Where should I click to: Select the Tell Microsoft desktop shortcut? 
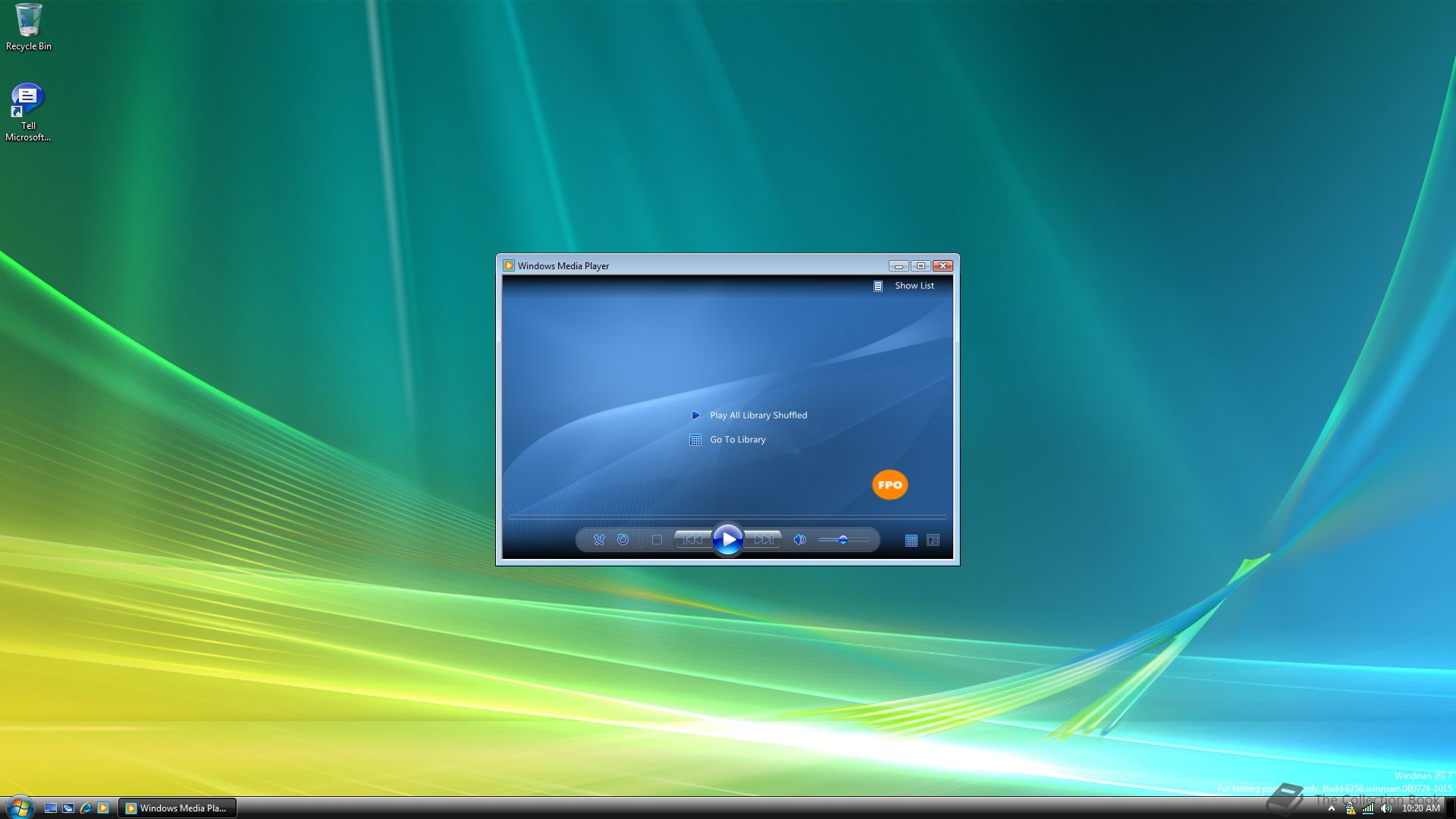click(28, 112)
